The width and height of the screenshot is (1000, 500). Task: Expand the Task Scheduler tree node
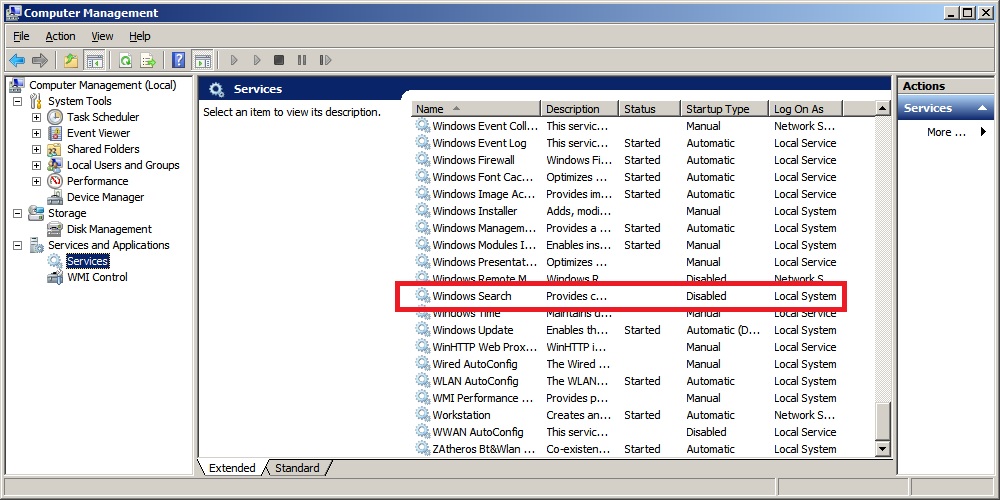(37, 117)
